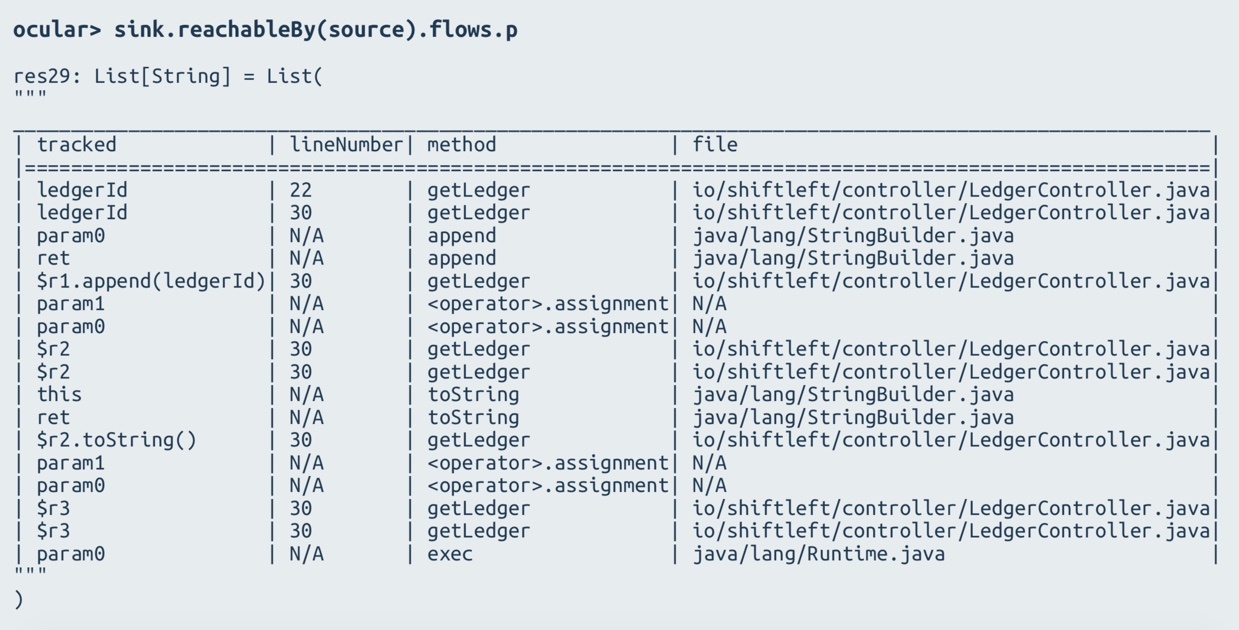Click the 'this' tracked entry
The image size is (1239, 630).
59,395
